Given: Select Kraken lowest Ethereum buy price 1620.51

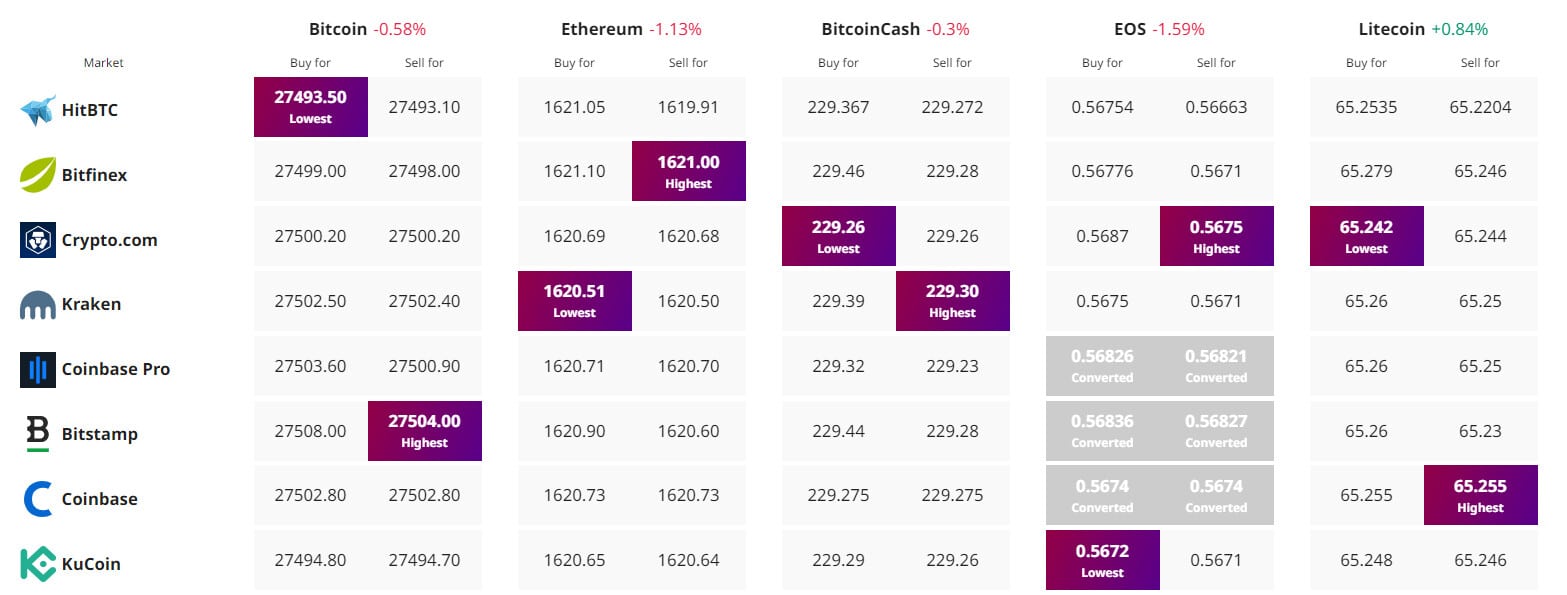Looking at the screenshot, I should (x=575, y=301).
